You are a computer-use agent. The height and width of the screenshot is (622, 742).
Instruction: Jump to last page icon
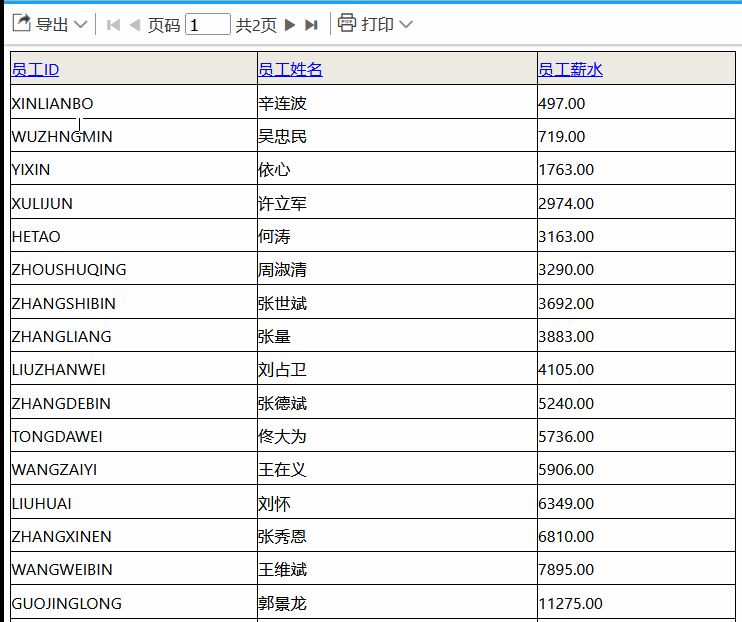(x=311, y=25)
